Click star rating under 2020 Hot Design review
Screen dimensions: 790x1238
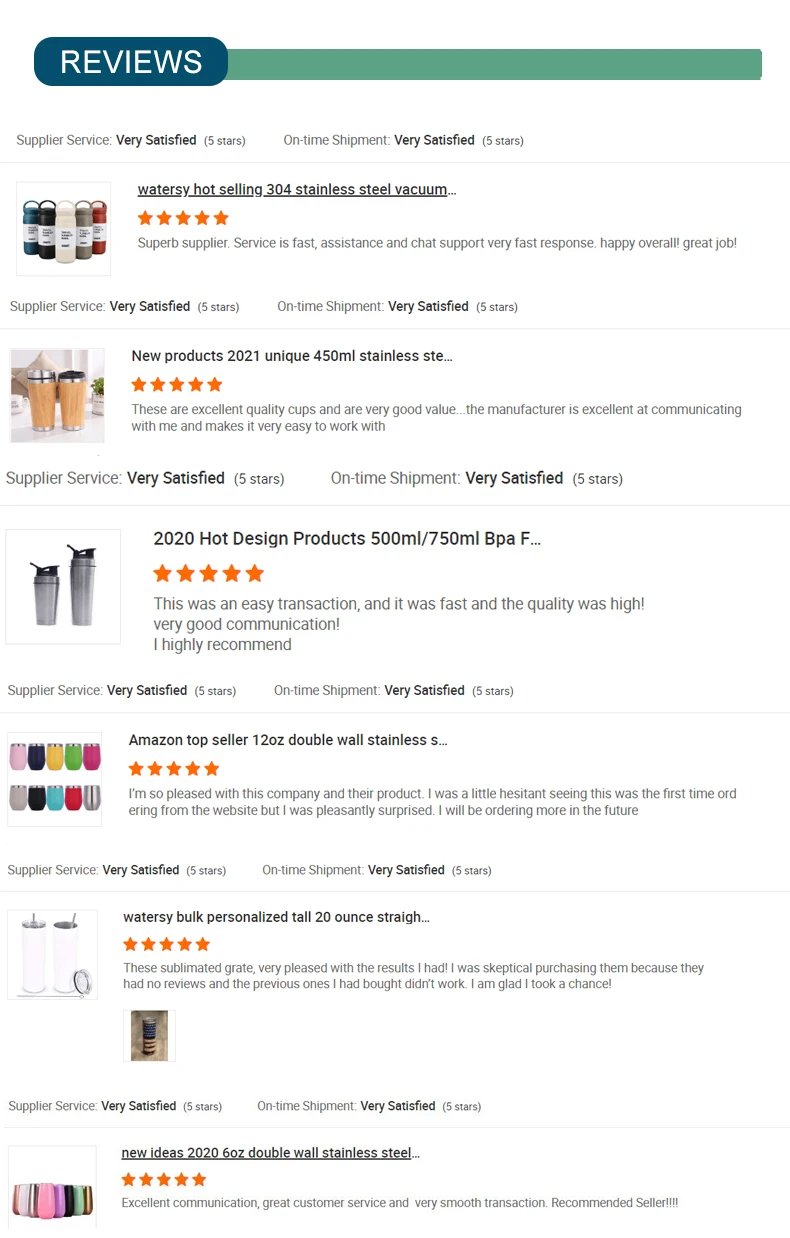coord(208,573)
